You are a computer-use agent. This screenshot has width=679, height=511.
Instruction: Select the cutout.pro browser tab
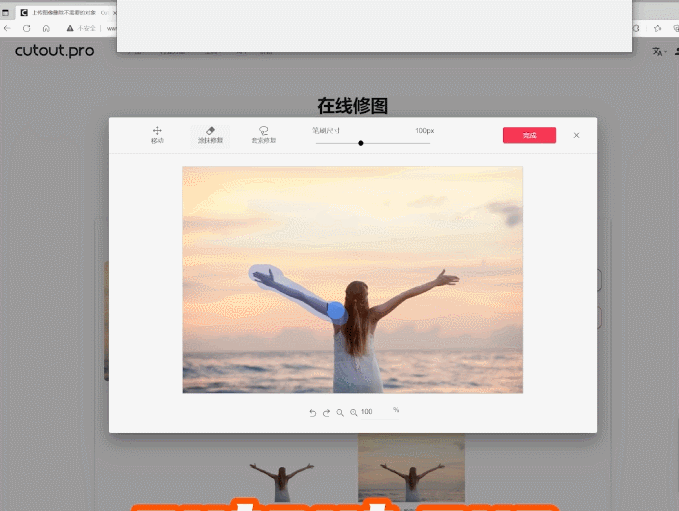point(68,13)
